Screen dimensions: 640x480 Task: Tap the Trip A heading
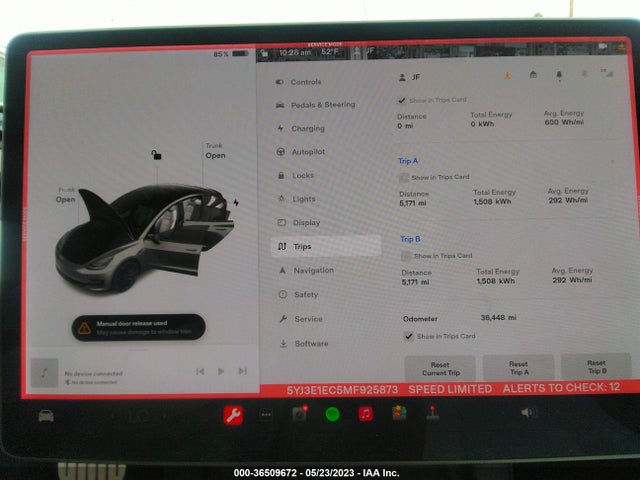coord(408,161)
